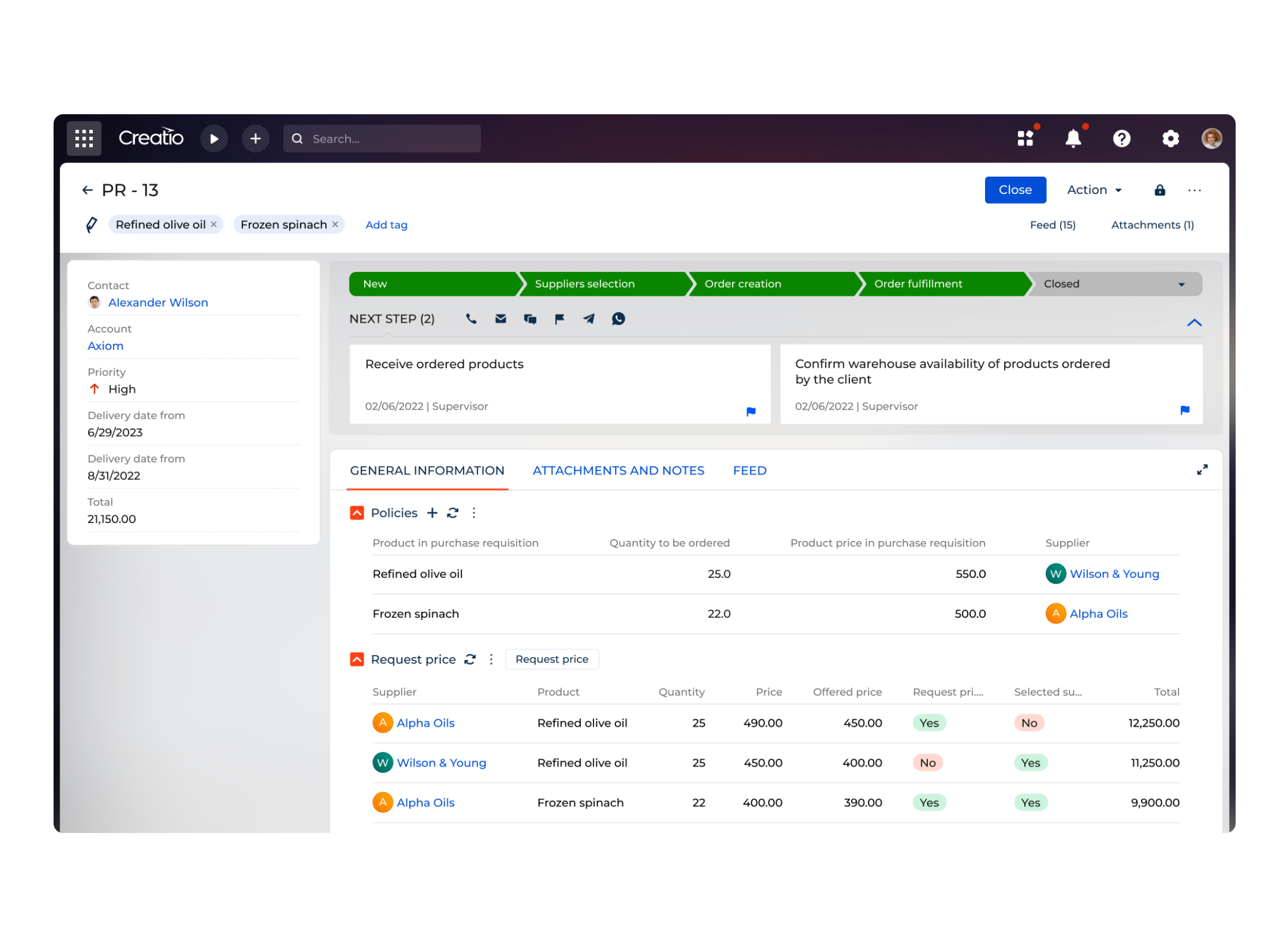Open the kebab menu beside Request price

click(491, 659)
